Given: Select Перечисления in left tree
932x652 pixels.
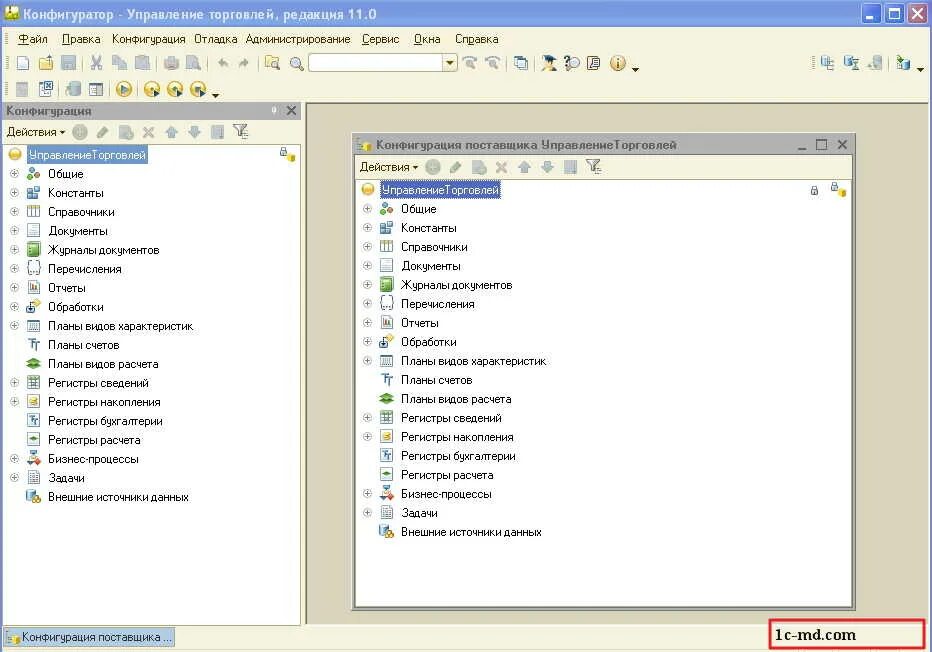Looking at the screenshot, I should tap(84, 269).
